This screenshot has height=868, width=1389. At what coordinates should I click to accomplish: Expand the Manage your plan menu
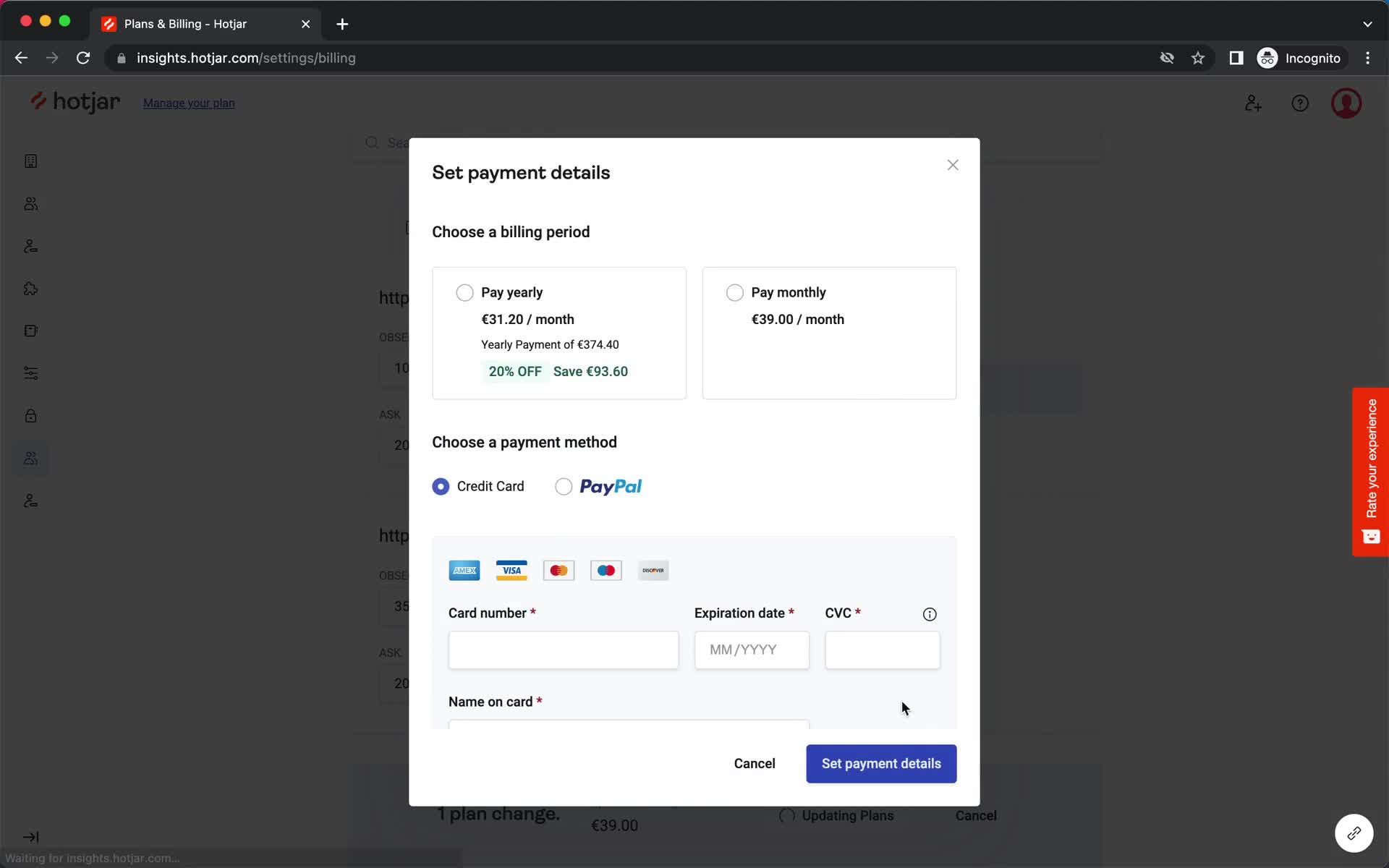[189, 103]
